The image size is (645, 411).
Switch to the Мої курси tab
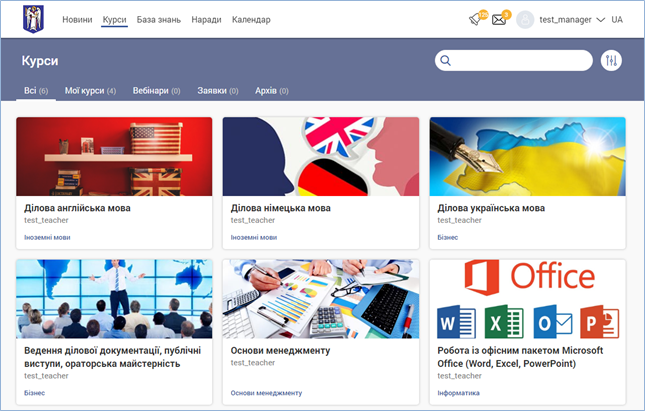tap(90, 91)
